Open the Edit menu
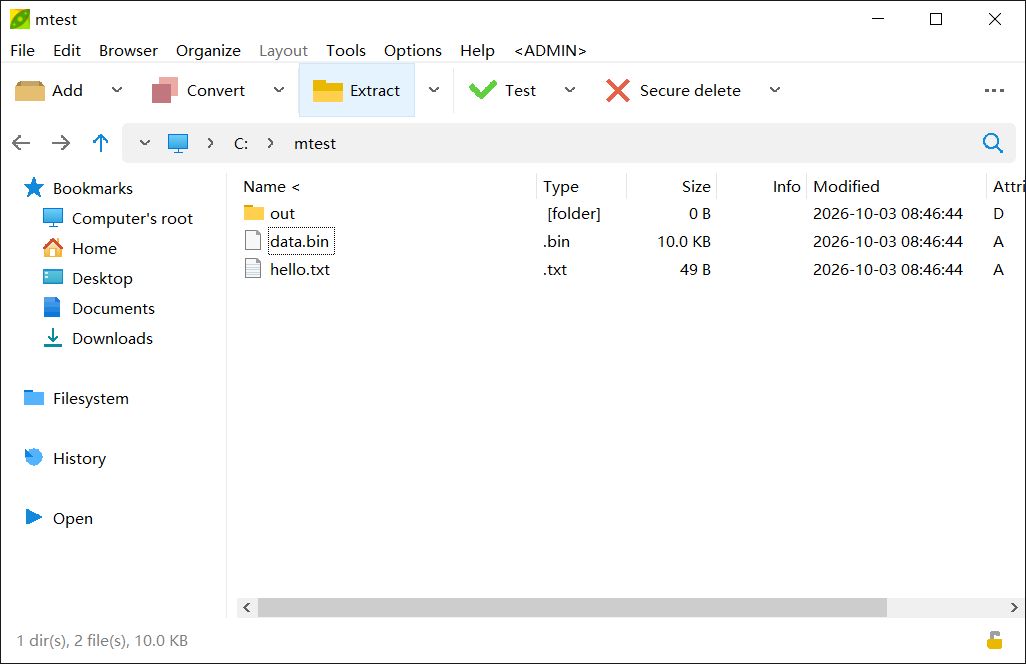Screen dimensions: 1026x664 click(67, 50)
